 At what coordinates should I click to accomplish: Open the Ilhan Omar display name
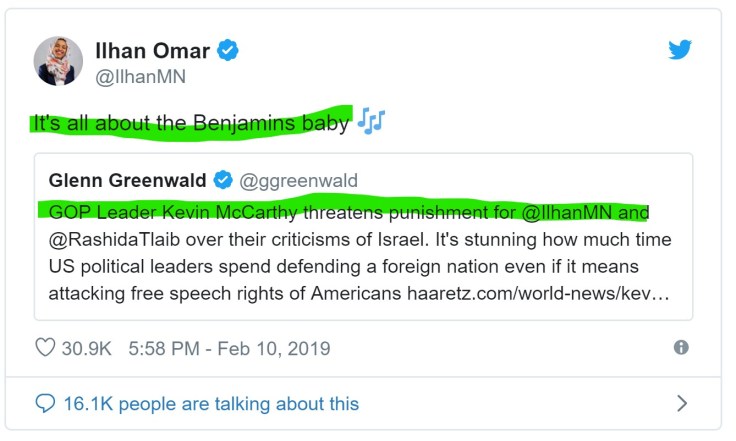coord(152,51)
